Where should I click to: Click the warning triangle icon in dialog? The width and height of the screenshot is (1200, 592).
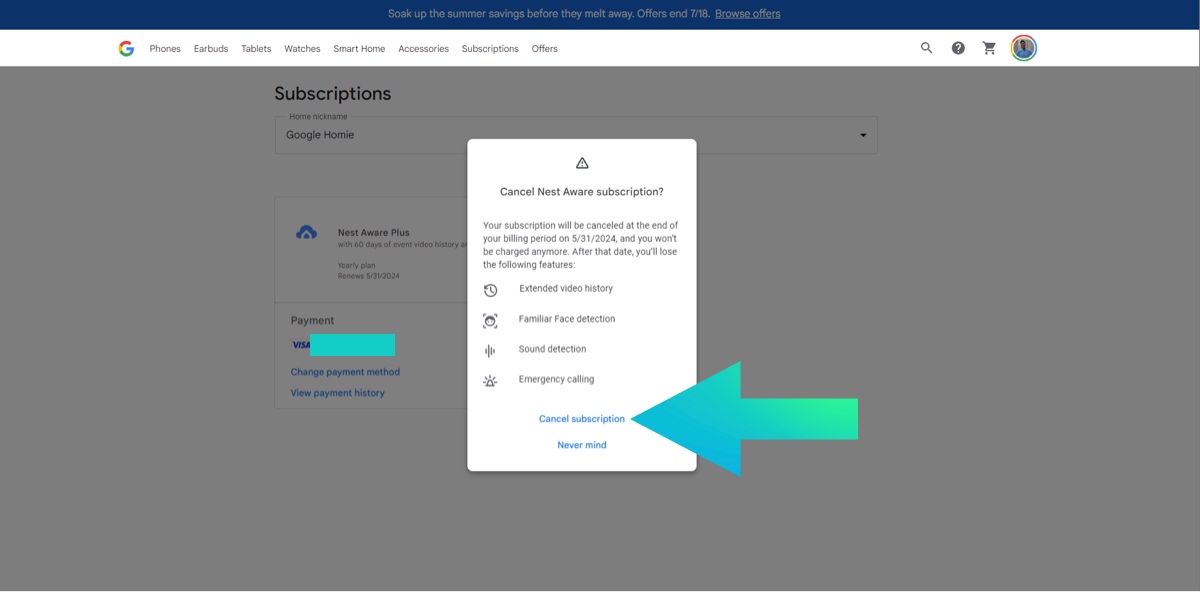coord(582,163)
